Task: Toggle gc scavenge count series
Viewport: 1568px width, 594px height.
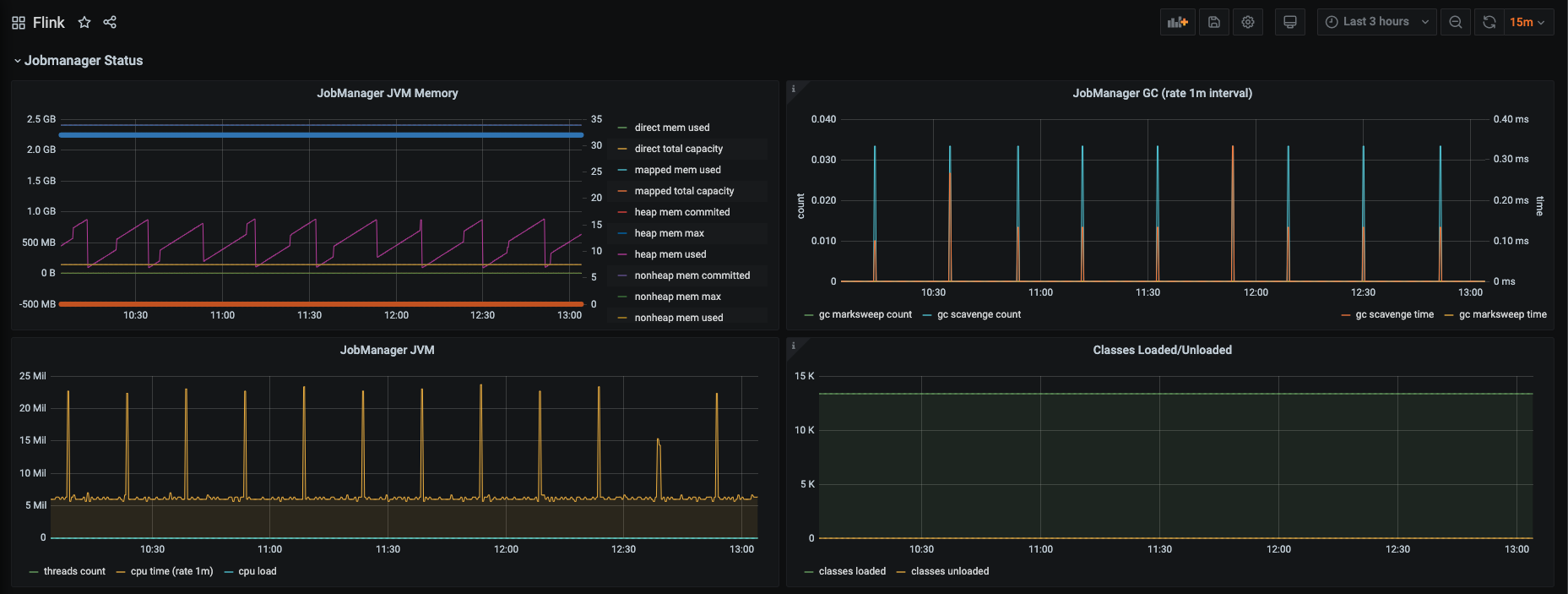Action: pos(979,314)
